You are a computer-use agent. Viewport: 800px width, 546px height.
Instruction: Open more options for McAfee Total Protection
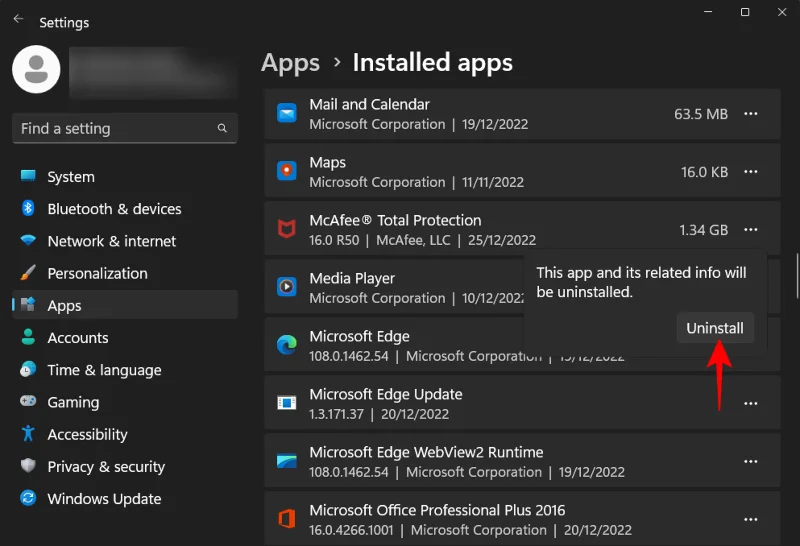(x=751, y=230)
